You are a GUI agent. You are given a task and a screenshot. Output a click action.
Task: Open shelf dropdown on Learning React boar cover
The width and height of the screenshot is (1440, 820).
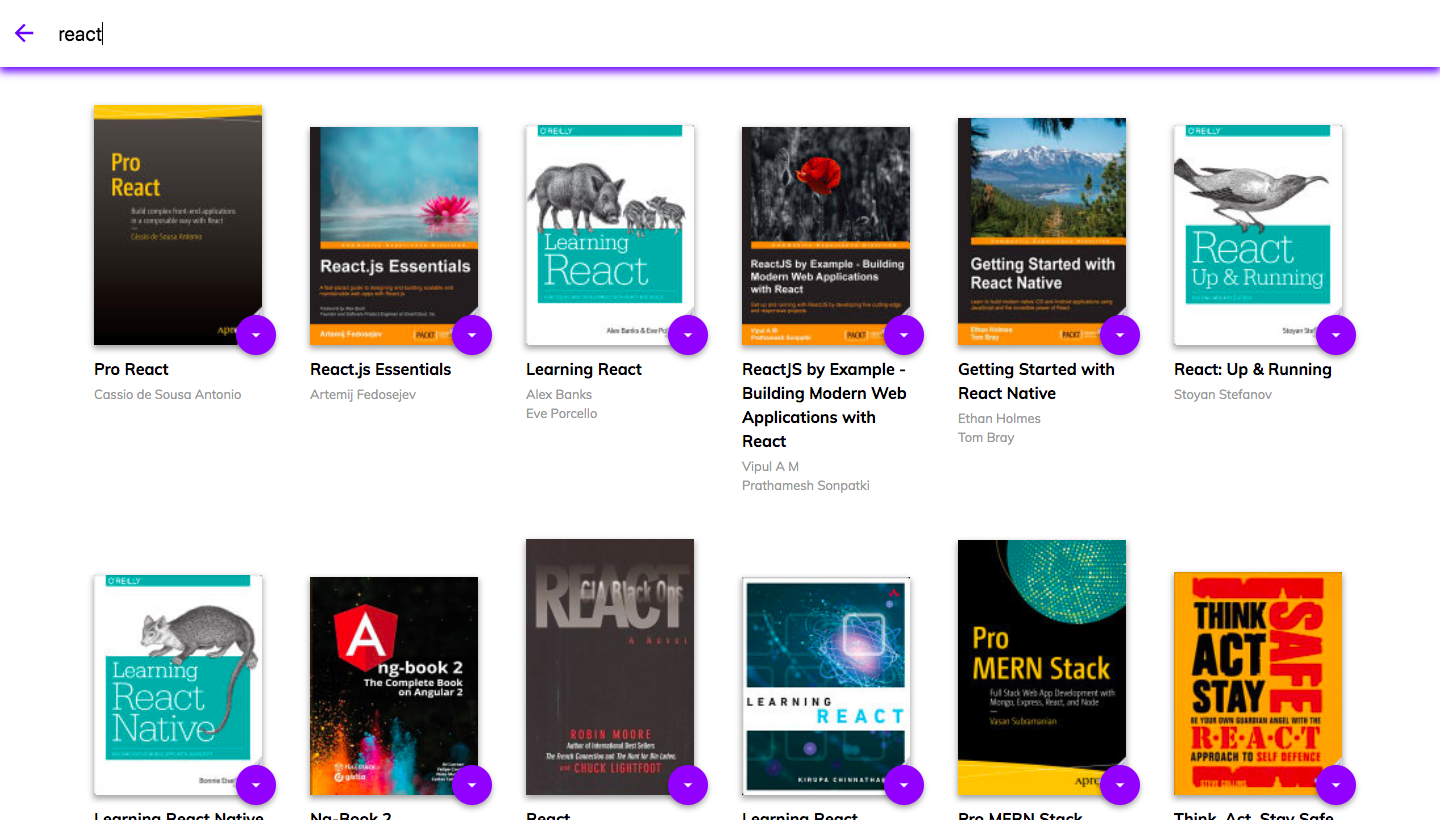[x=688, y=335]
